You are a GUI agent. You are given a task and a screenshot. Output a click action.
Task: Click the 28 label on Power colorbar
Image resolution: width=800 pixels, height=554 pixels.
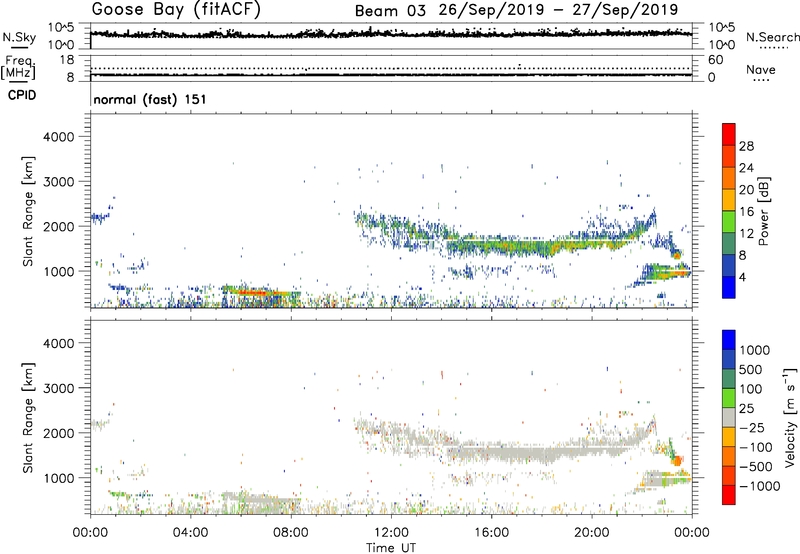tap(746, 146)
